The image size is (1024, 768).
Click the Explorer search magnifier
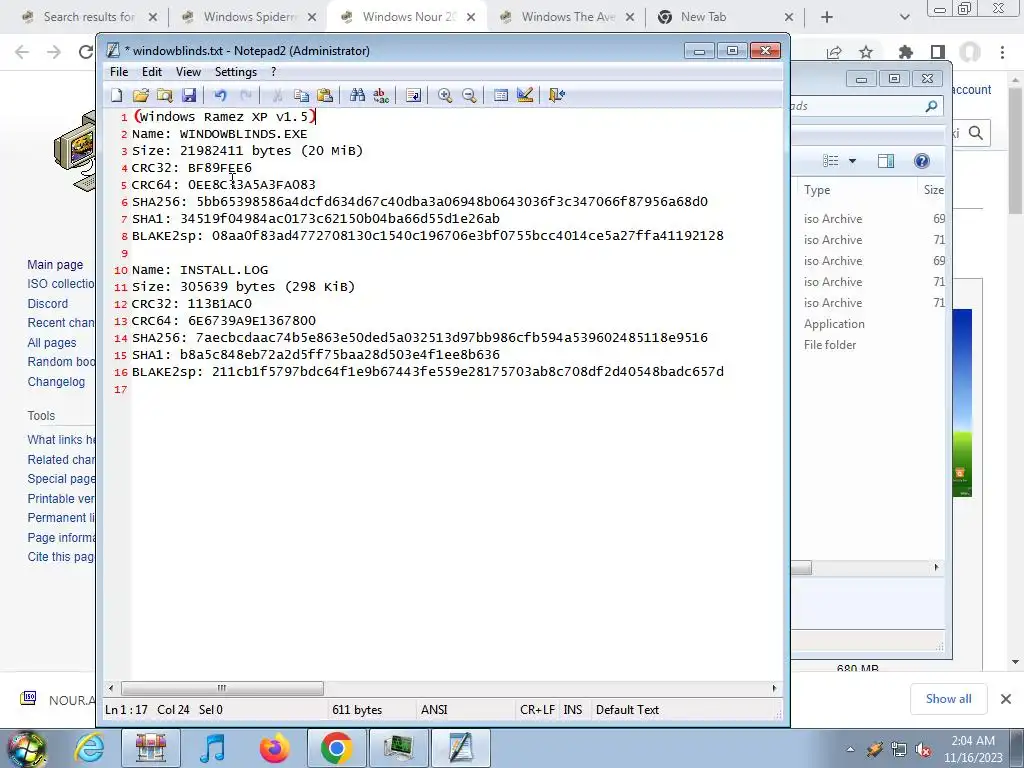[931, 106]
